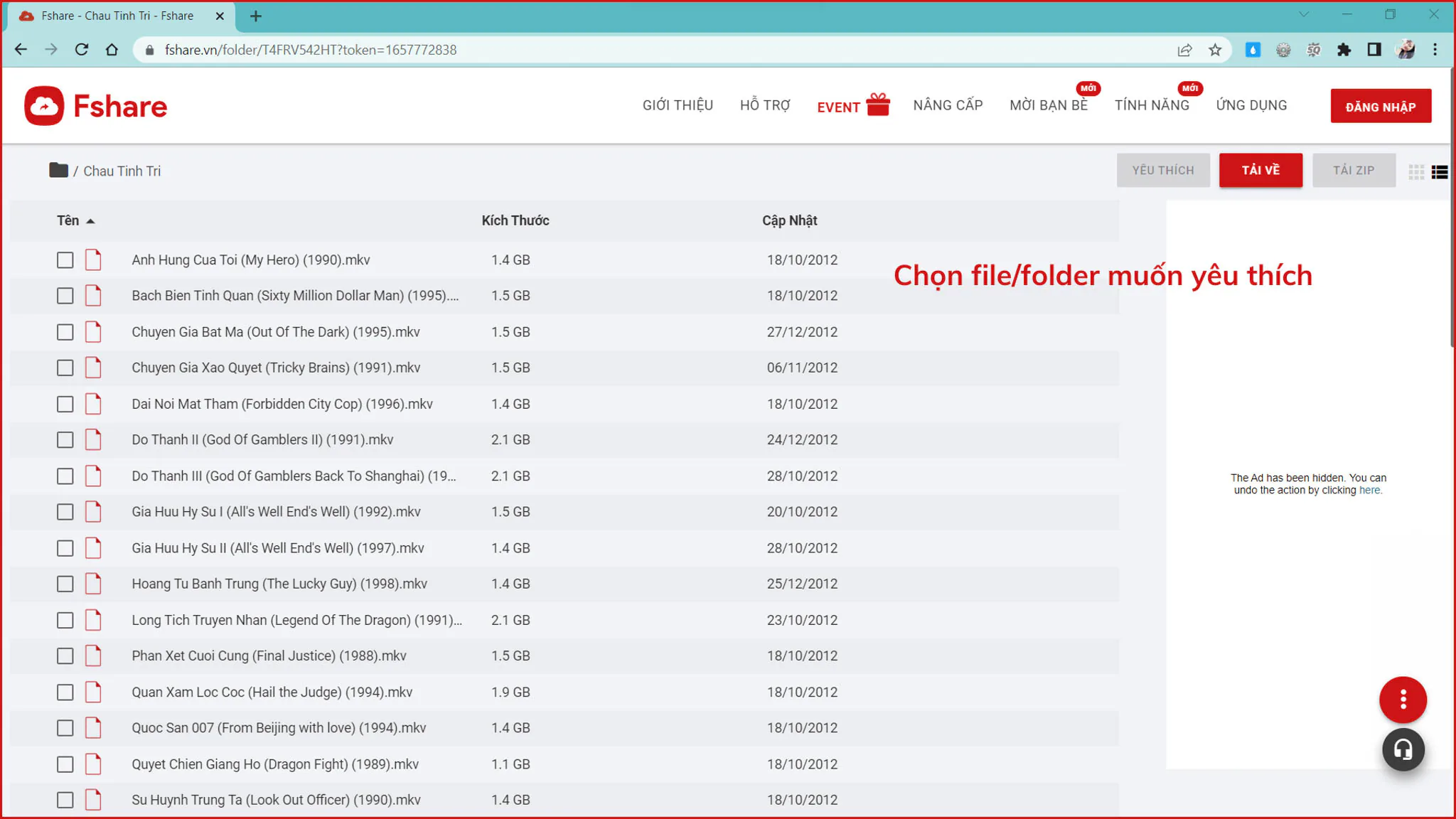1456x819 pixels.
Task: Open the red three-dot floating menu
Action: 1403,700
